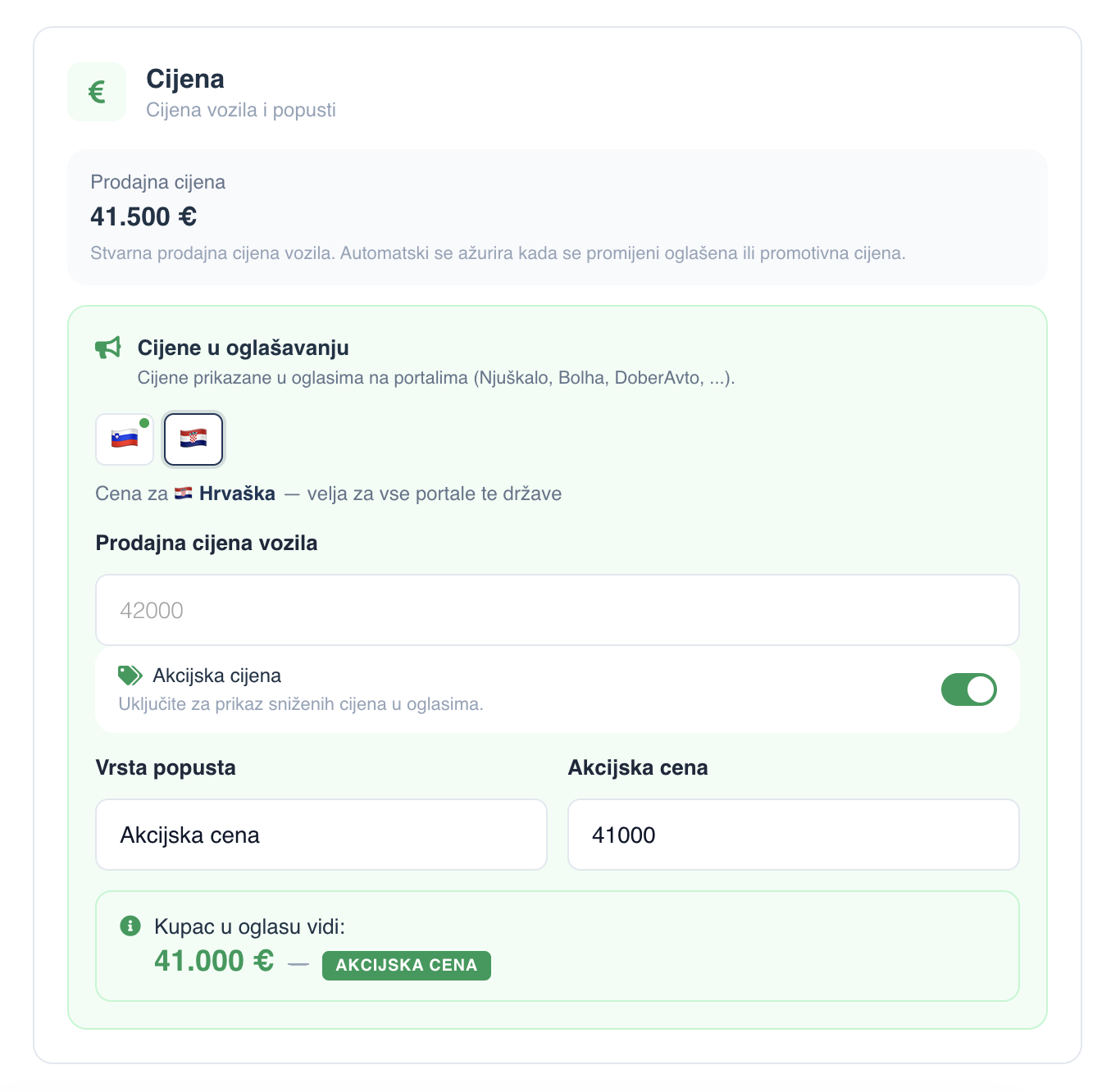The height and width of the screenshot is (1092, 1120).
Task: Click the Prodajna cijena summary card
Action: (x=558, y=217)
